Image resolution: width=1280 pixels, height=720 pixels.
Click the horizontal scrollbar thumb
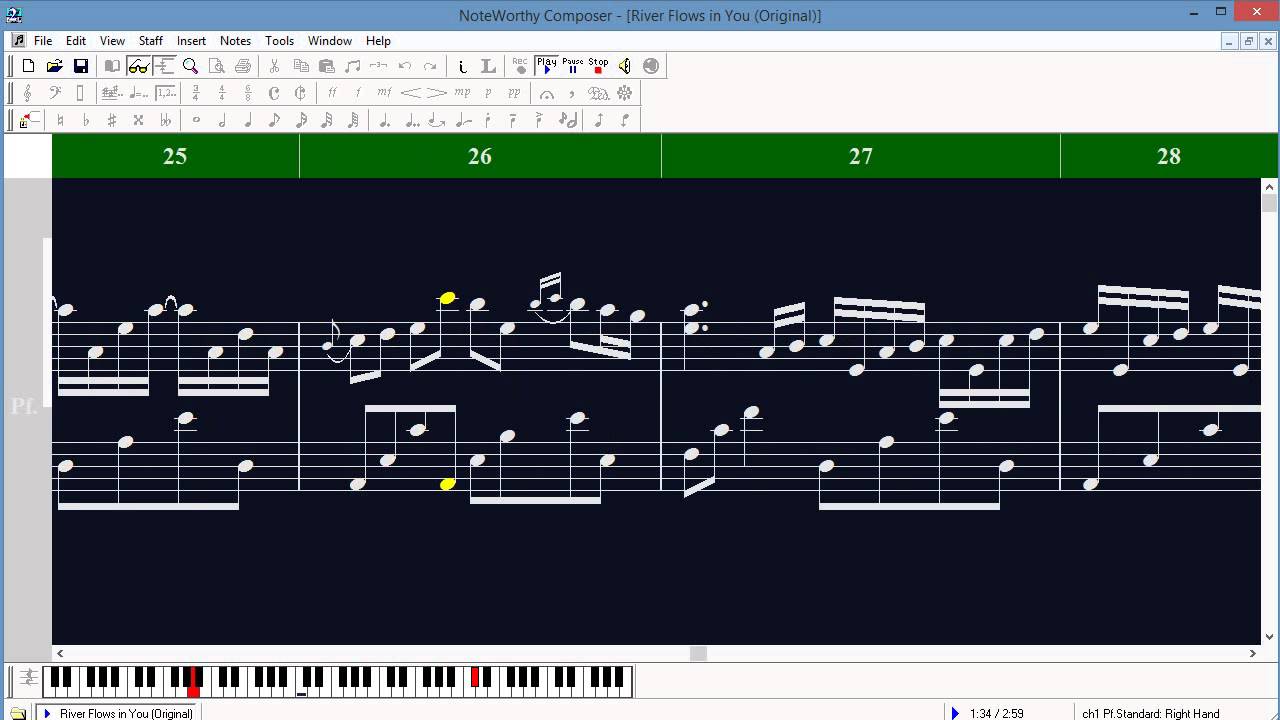(x=699, y=653)
